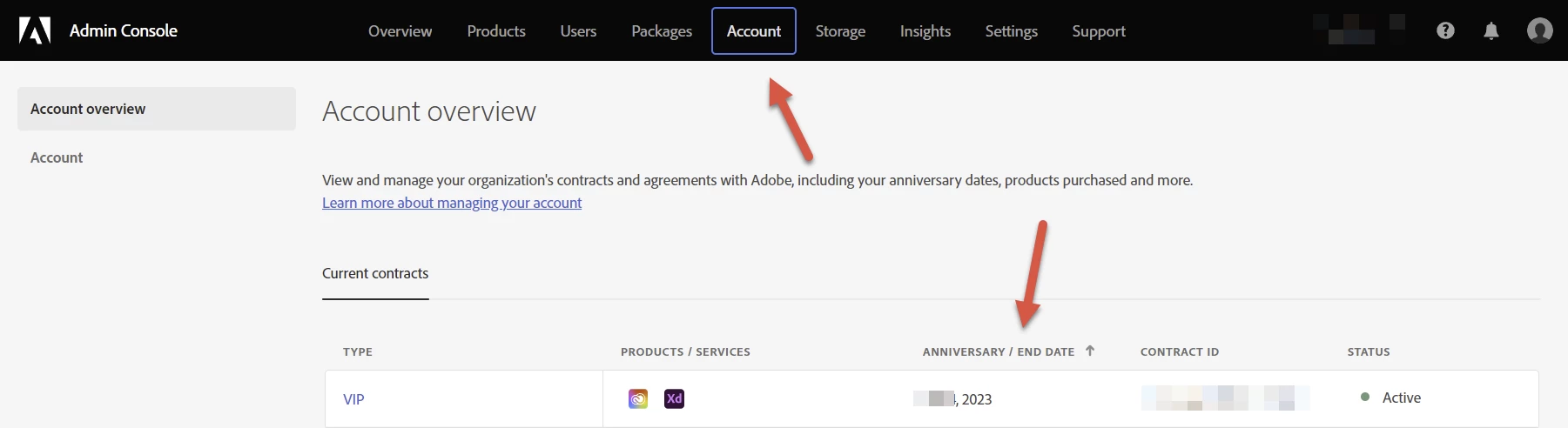Switch to the Packages tab
1568x428 pixels.
click(662, 31)
